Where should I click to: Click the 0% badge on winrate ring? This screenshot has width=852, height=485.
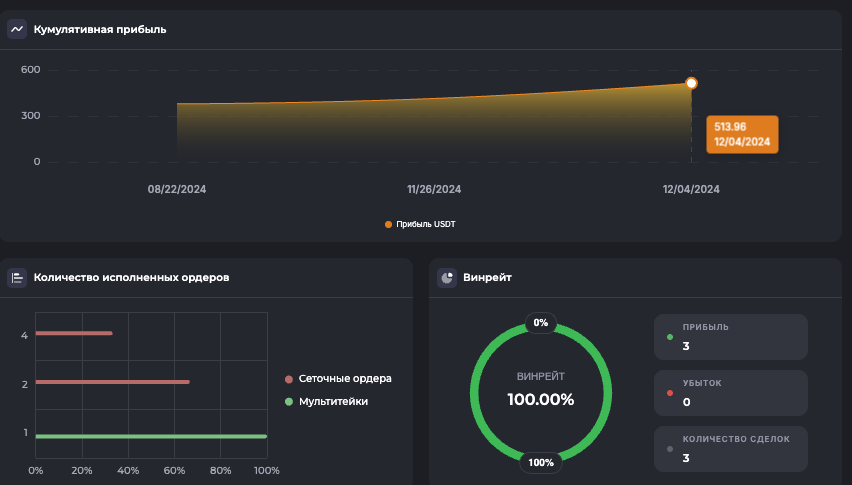tap(541, 323)
